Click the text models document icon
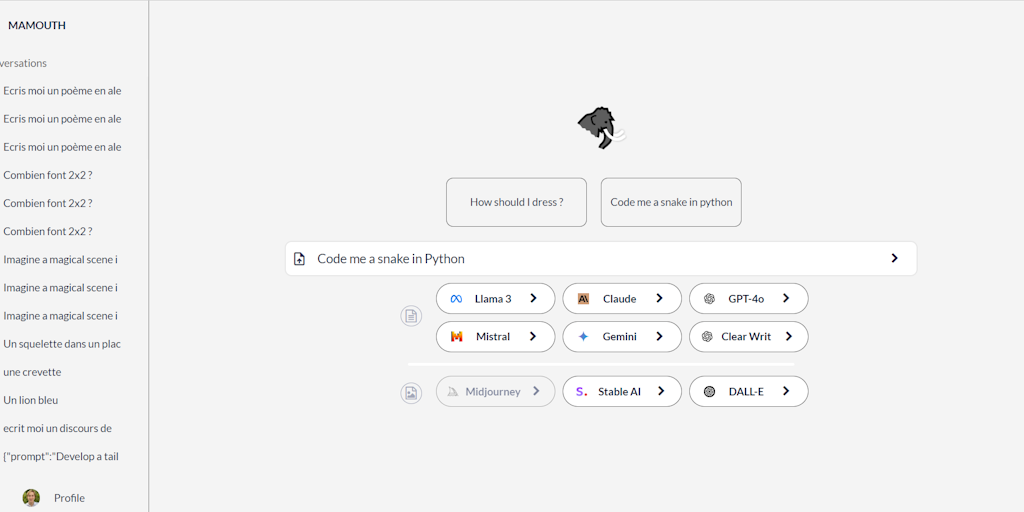Screen dimensions: 1024x512 (411, 316)
